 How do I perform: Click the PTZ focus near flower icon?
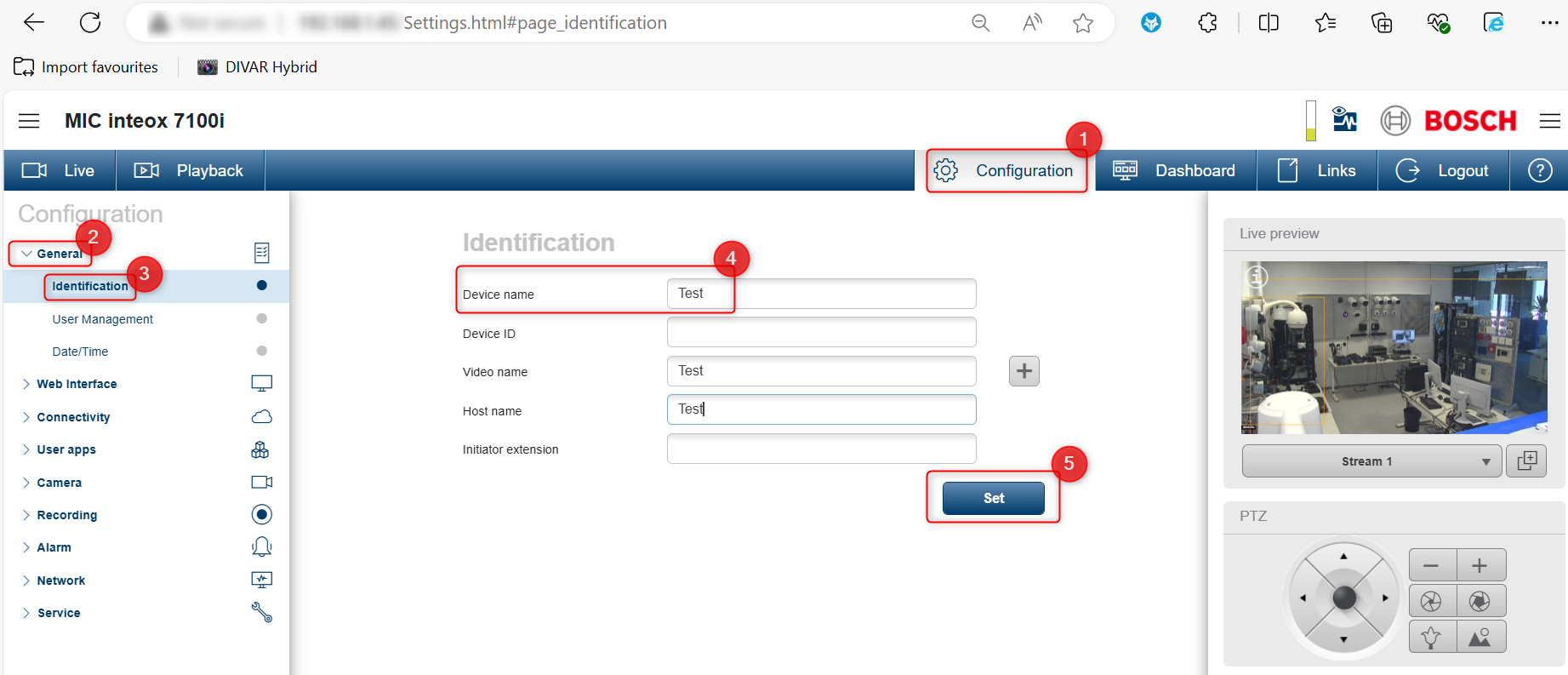[x=1433, y=637]
